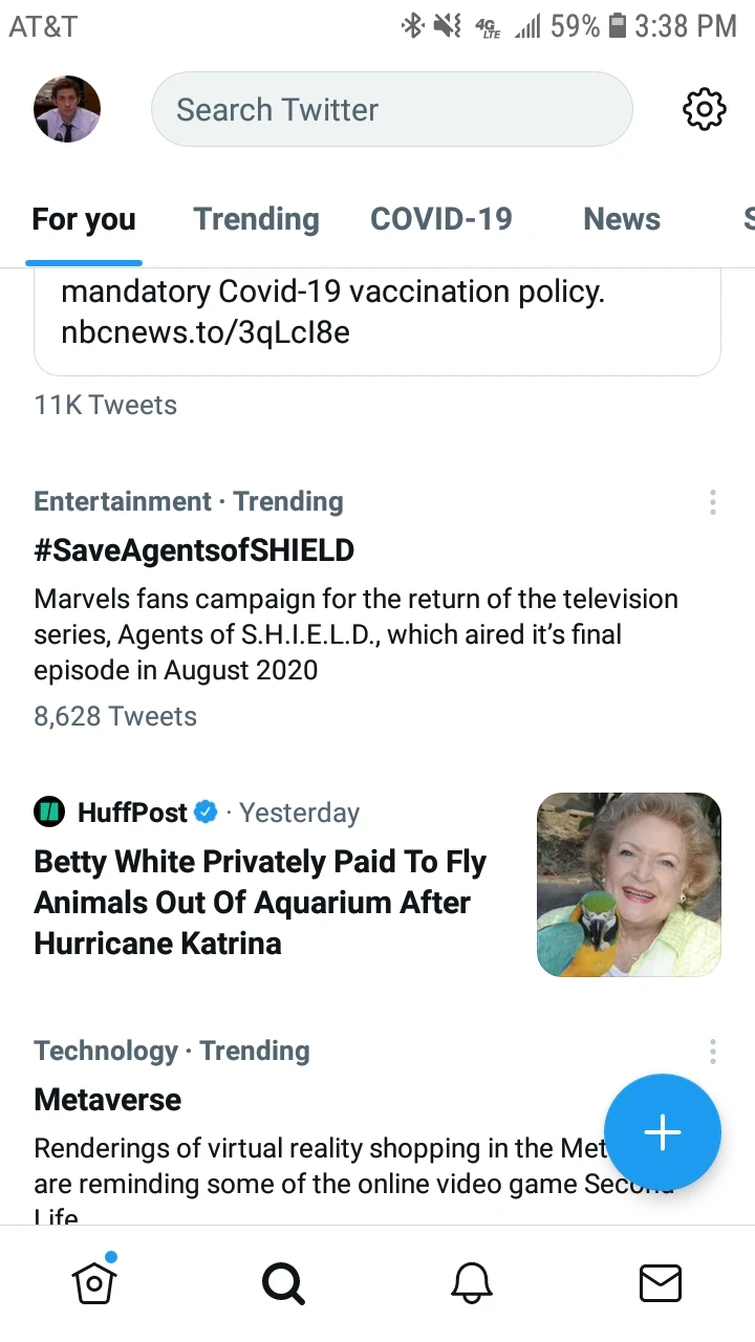This screenshot has height=1342, width=755.
Task: Tap the HuffPost logo icon
Action: point(49,812)
